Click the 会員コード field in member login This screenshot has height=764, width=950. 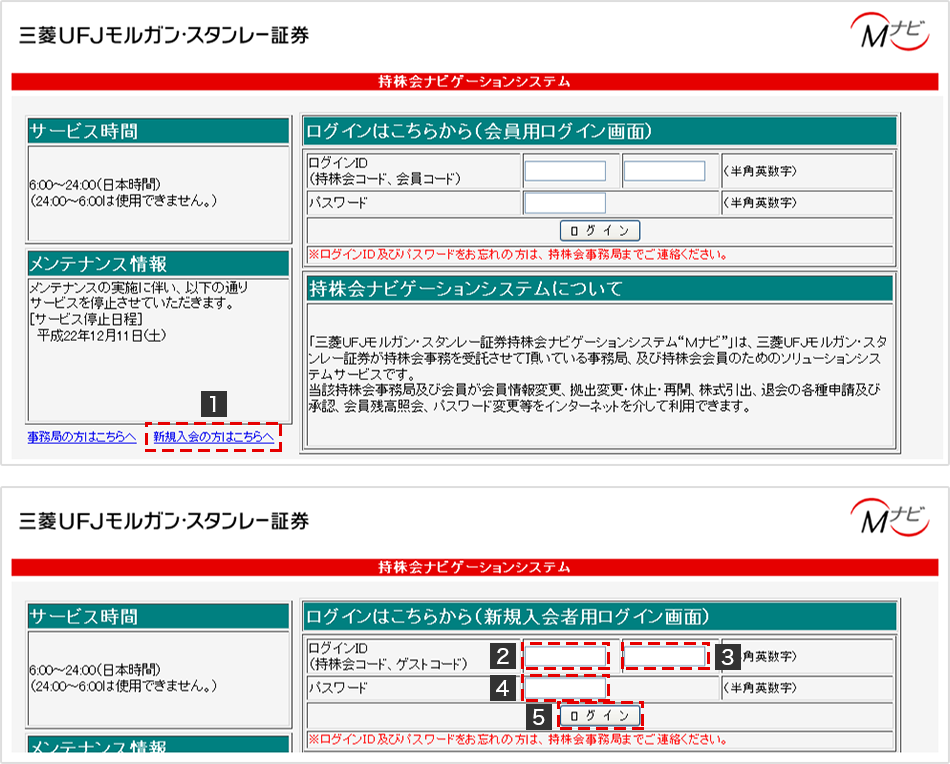(x=664, y=171)
